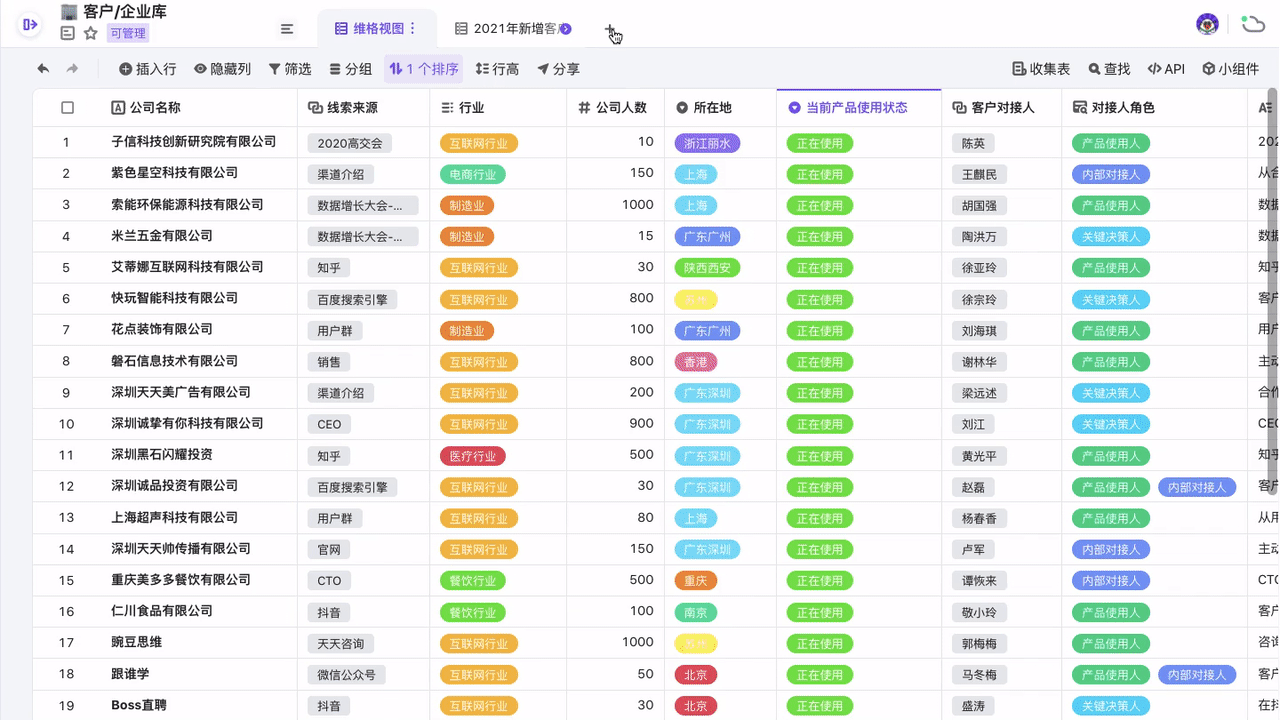Toggle the select-all rows checkbox
This screenshot has height=720, width=1280.
click(x=67, y=108)
